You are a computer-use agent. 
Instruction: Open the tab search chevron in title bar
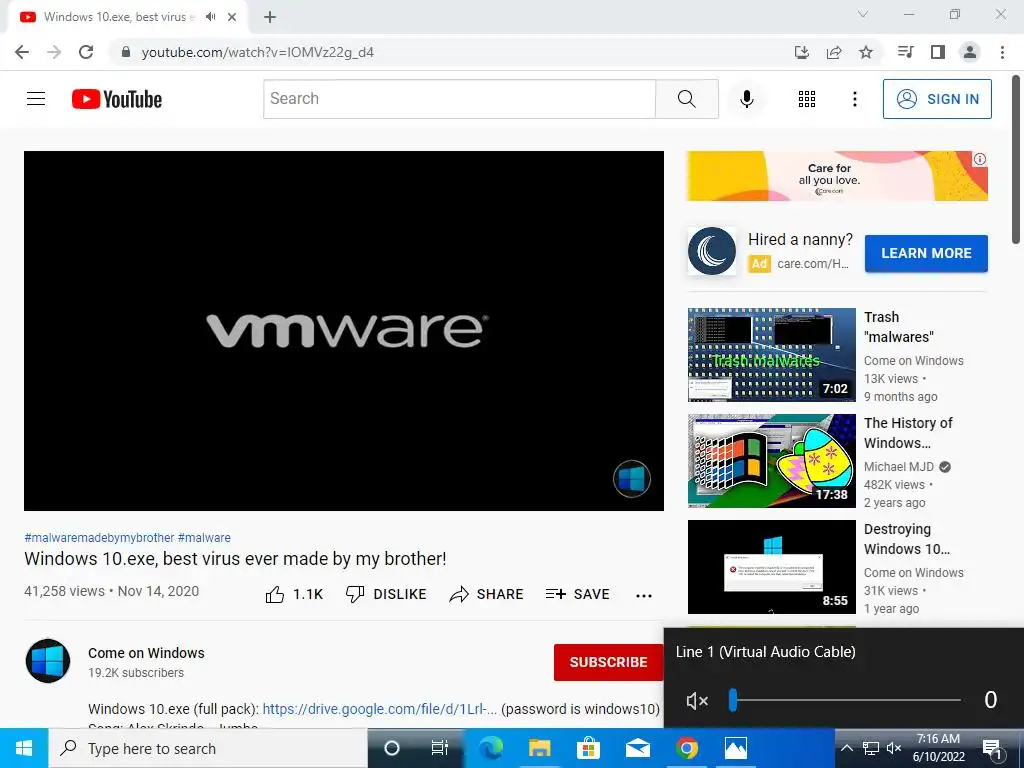pyautogui.click(x=863, y=14)
